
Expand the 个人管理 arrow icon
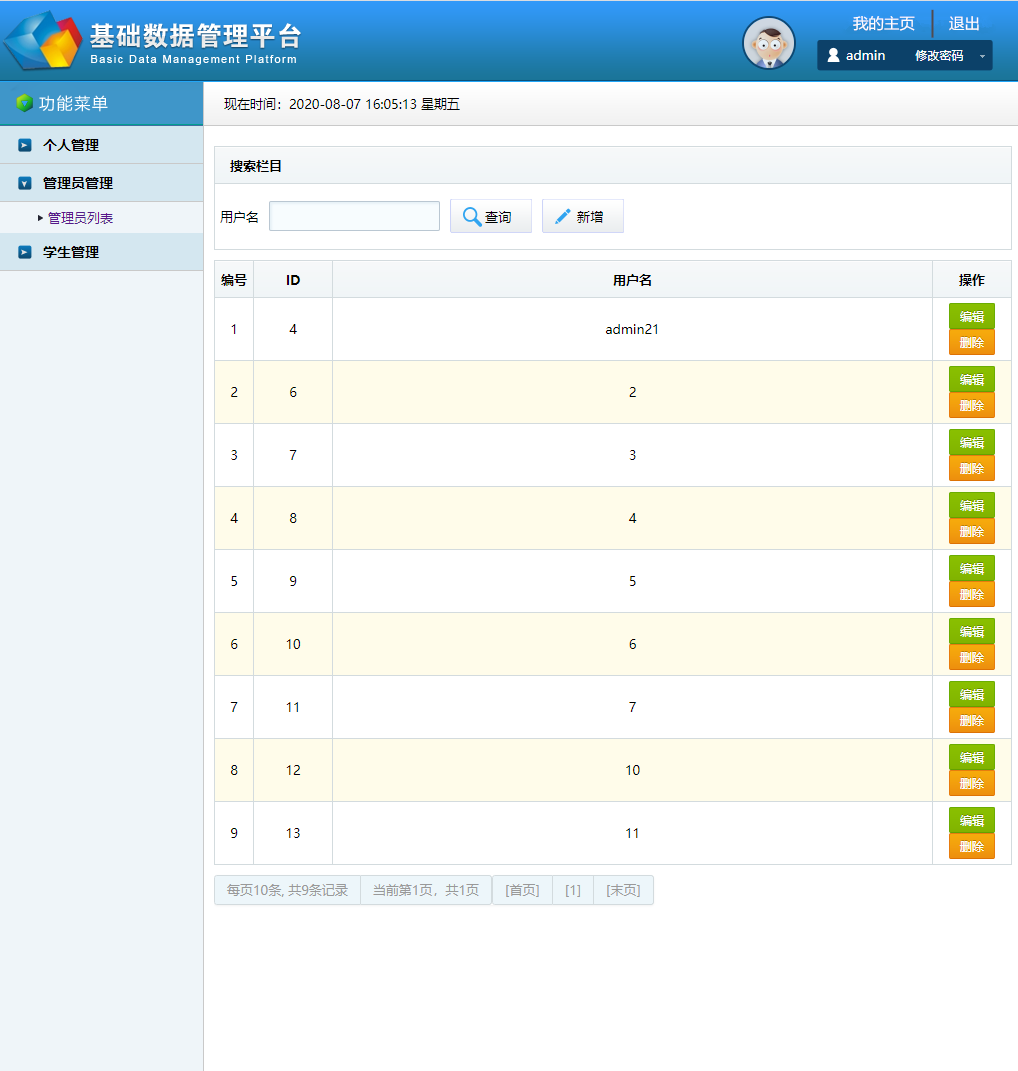pyautogui.click(x=25, y=145)
